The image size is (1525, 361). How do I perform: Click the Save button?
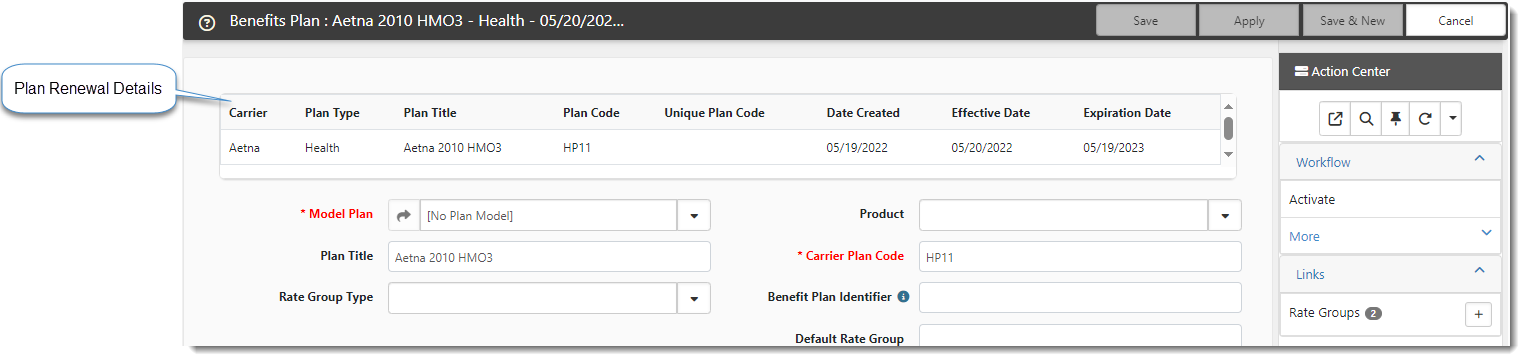(x=1145, y=20)
